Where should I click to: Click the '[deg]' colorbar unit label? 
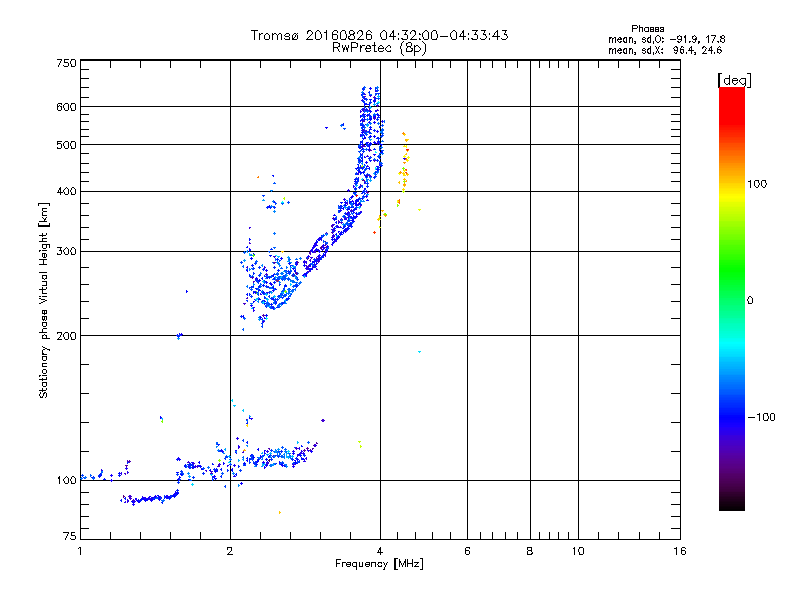[734, 80]
